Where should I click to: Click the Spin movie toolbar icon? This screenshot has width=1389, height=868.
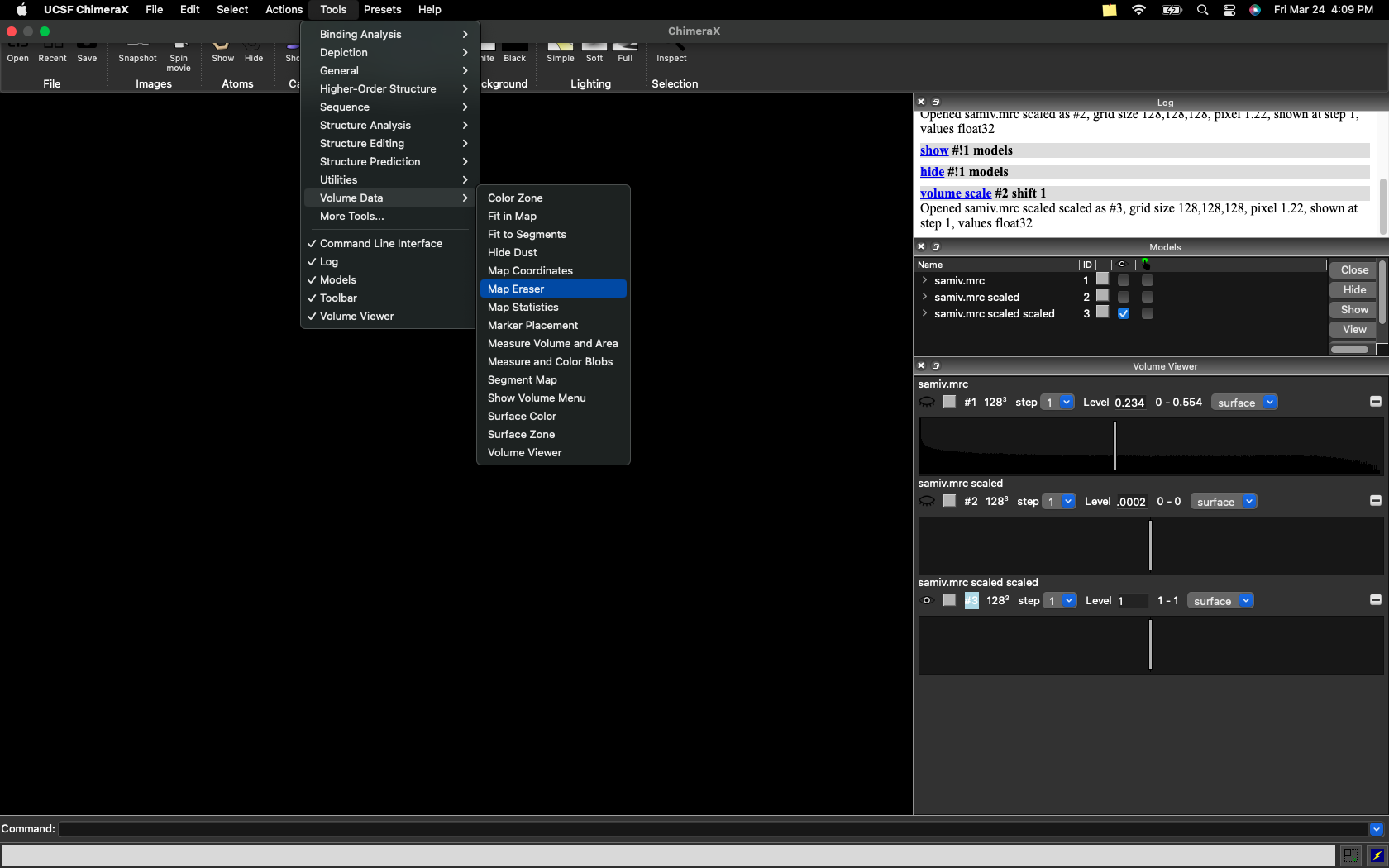tap(179, 56)
